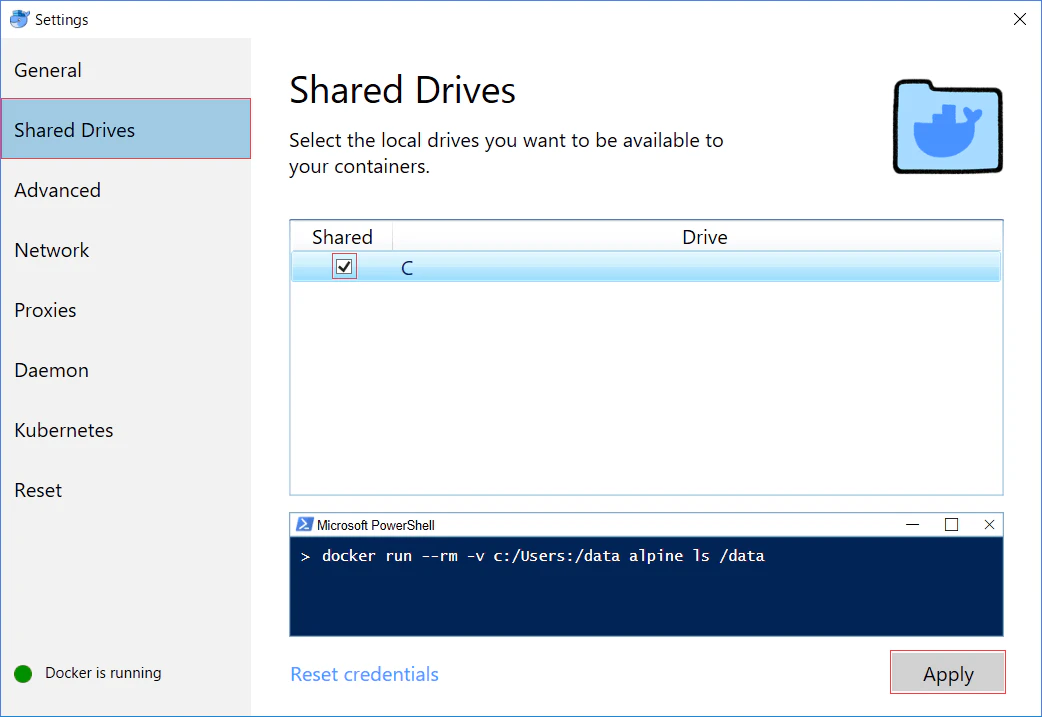Click the Docker whale icon in title bar

tap(20, 19)
